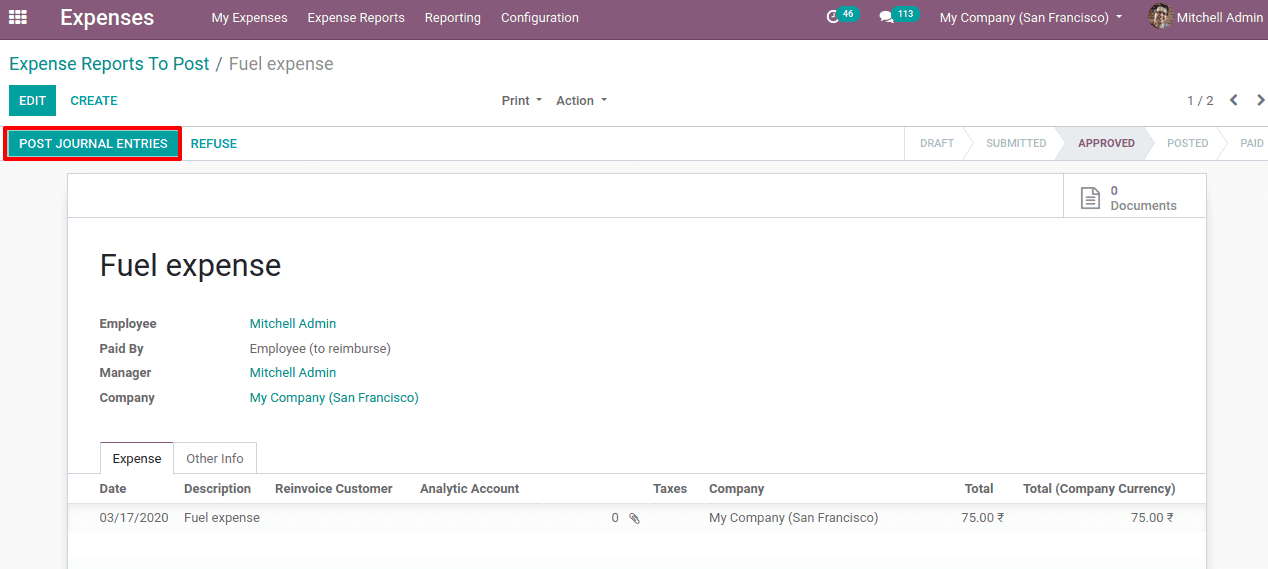Click the 0 Documents stat button
1268x569 pixels.
1134,198
